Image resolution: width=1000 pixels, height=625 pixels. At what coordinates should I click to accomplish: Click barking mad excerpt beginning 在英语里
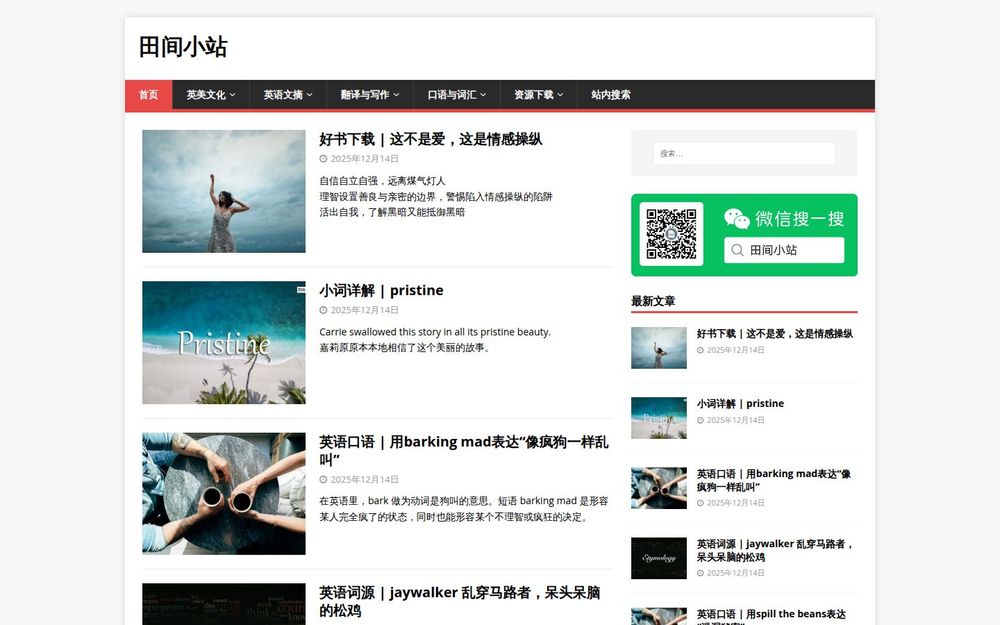(x=464, y=509)
